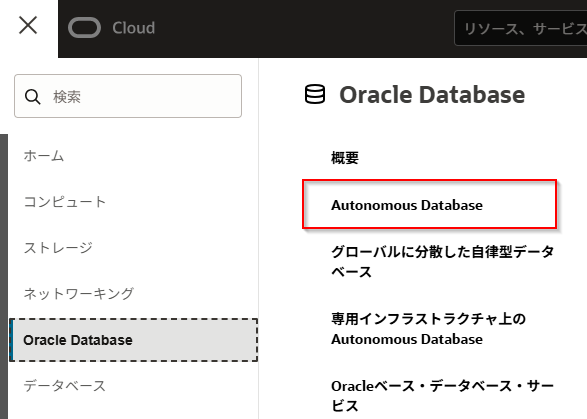Open the 概要 link
Screen dimensions: 587x419
pyautogui.click(x=345, y=158)
